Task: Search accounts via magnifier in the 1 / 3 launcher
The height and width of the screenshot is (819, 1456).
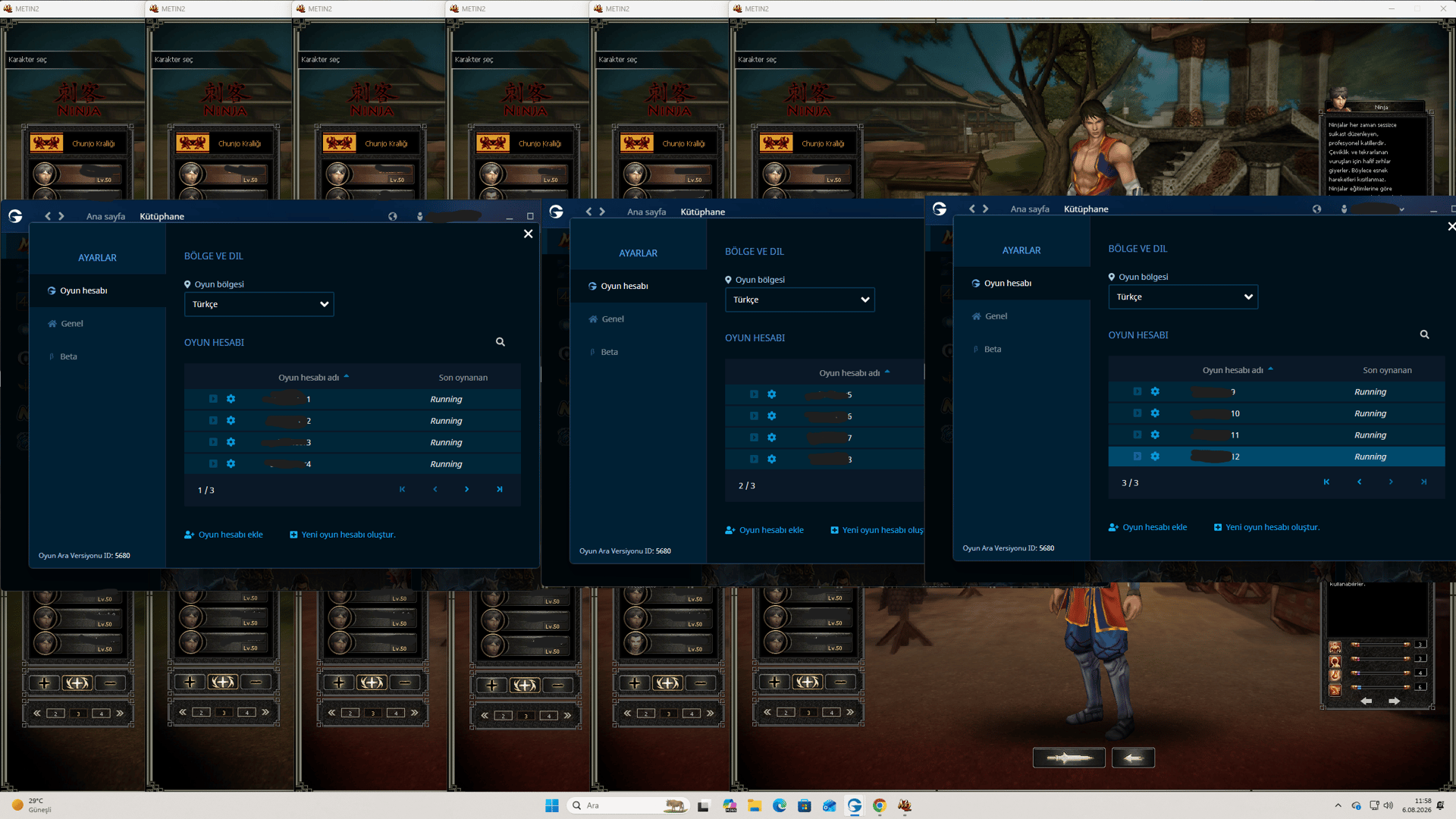Action: point(500,342)
